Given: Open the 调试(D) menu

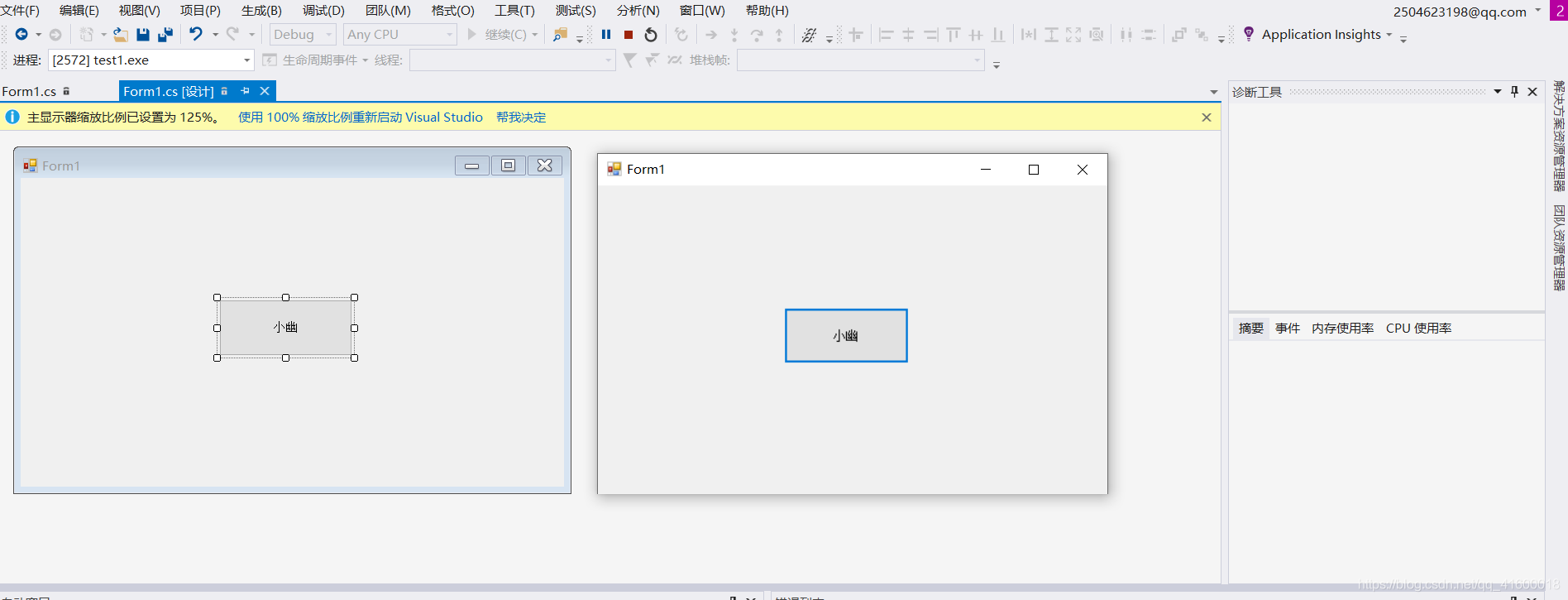Looking at the screenshot, I should click(x=323, y=11).
